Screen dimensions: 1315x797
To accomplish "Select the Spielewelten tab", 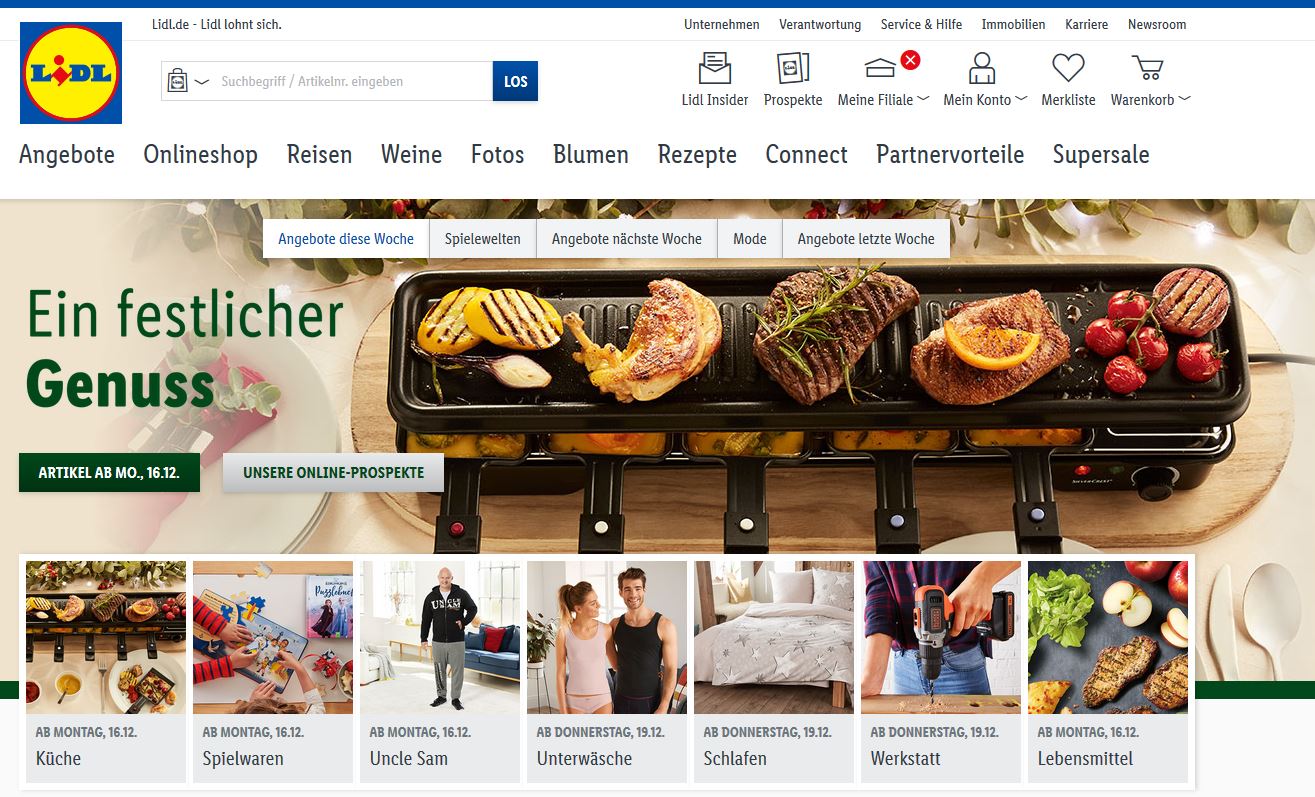I will [483, 239].
